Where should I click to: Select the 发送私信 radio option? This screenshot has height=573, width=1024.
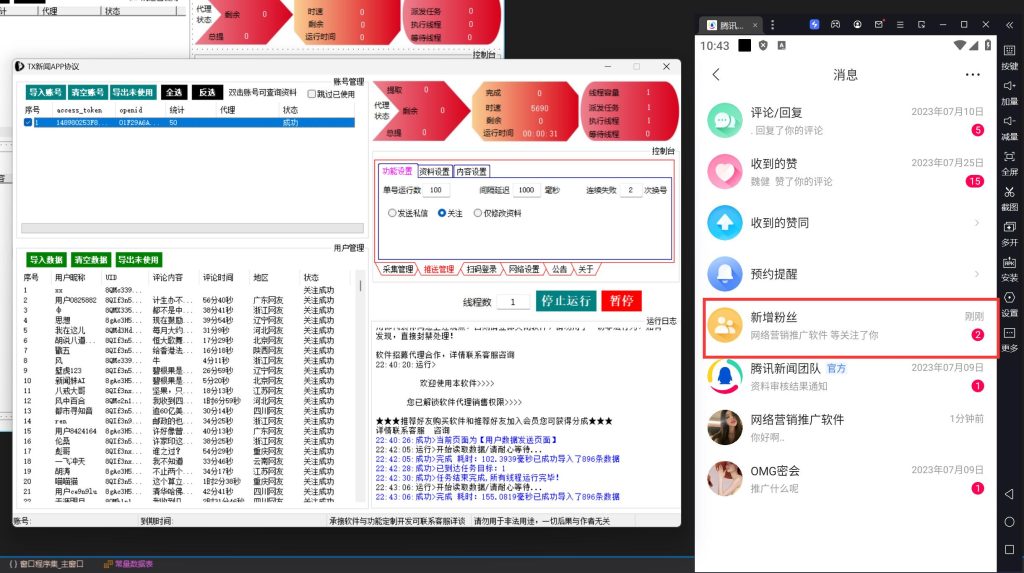(x=392, y=213)
